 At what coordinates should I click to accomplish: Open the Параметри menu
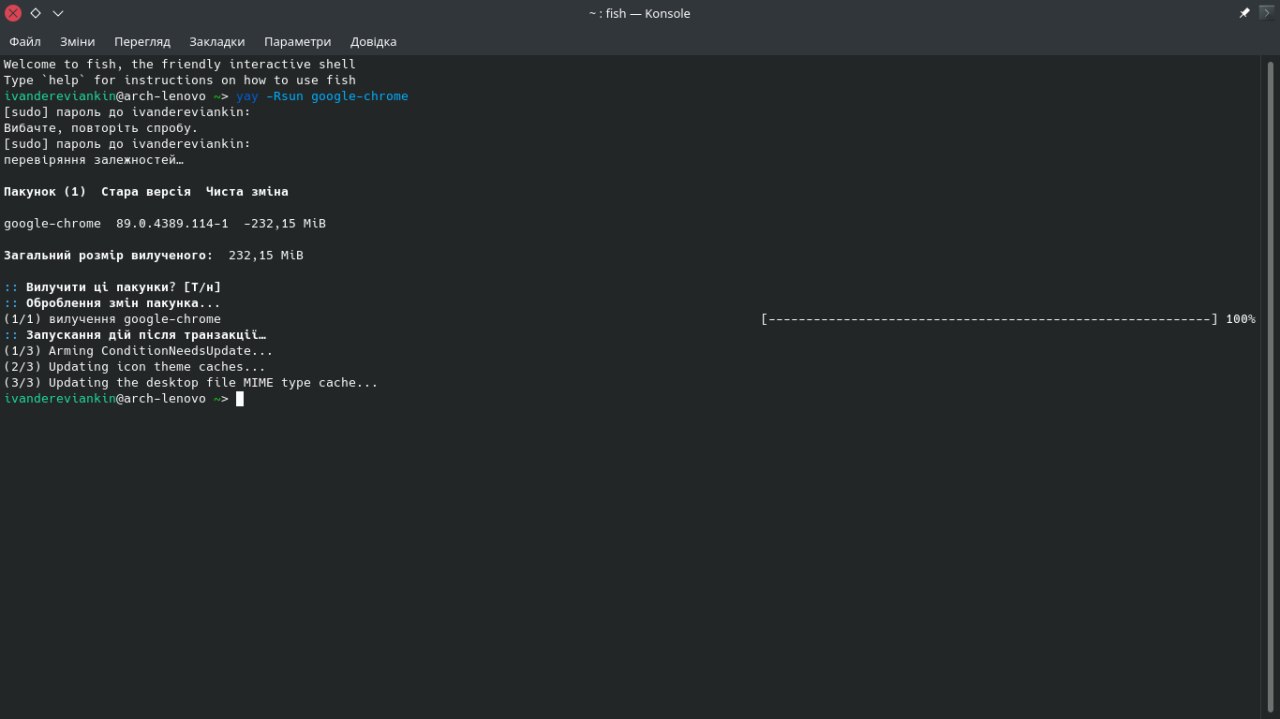[x=297, y=42]
